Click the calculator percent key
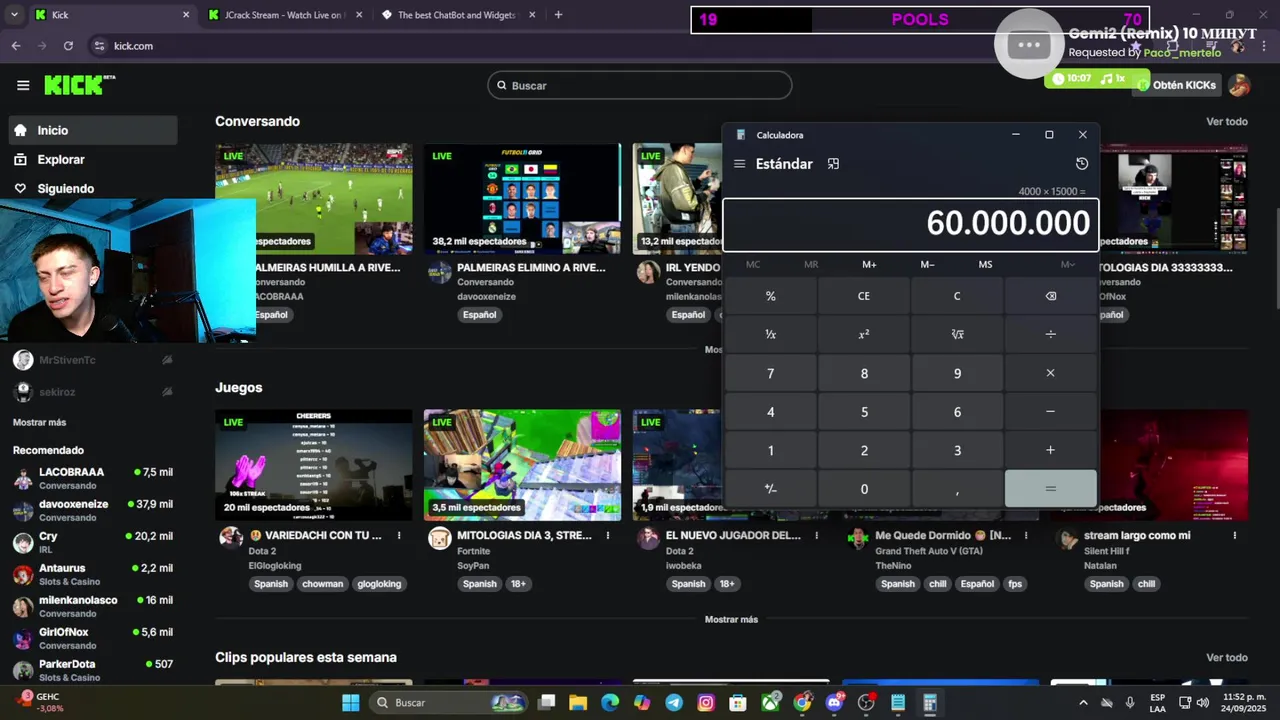This screenshot has height=720, width=1280. pyautogui.click(x=770, y=296)
